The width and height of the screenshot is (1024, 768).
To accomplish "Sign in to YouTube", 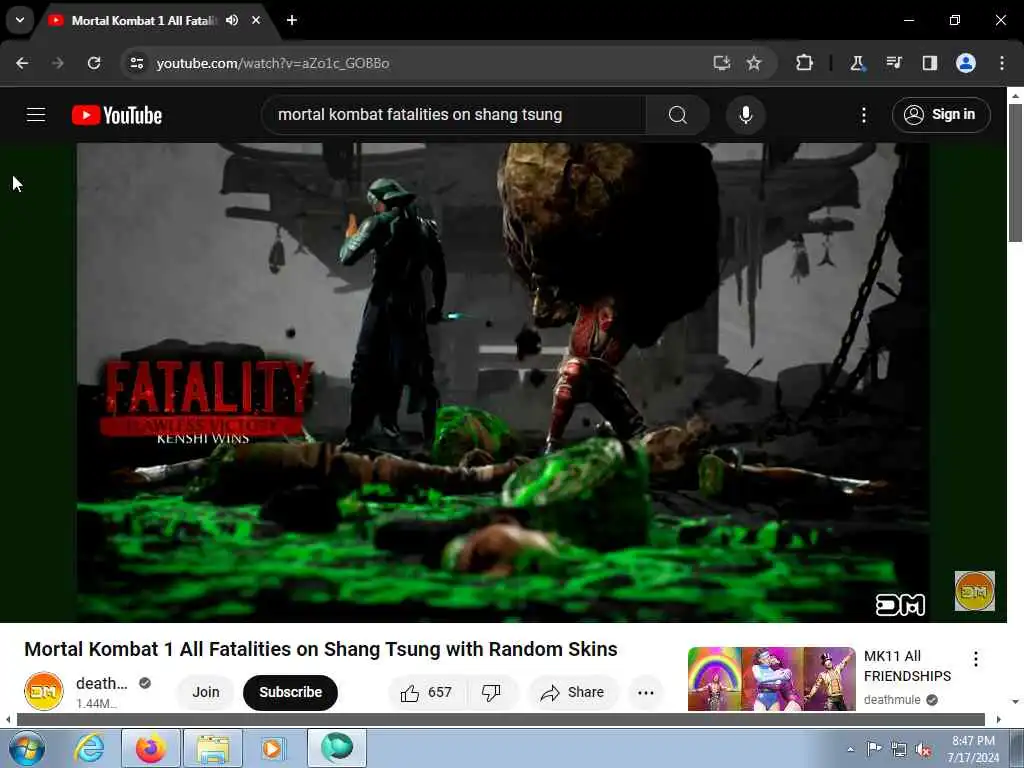I will (941, 115).
